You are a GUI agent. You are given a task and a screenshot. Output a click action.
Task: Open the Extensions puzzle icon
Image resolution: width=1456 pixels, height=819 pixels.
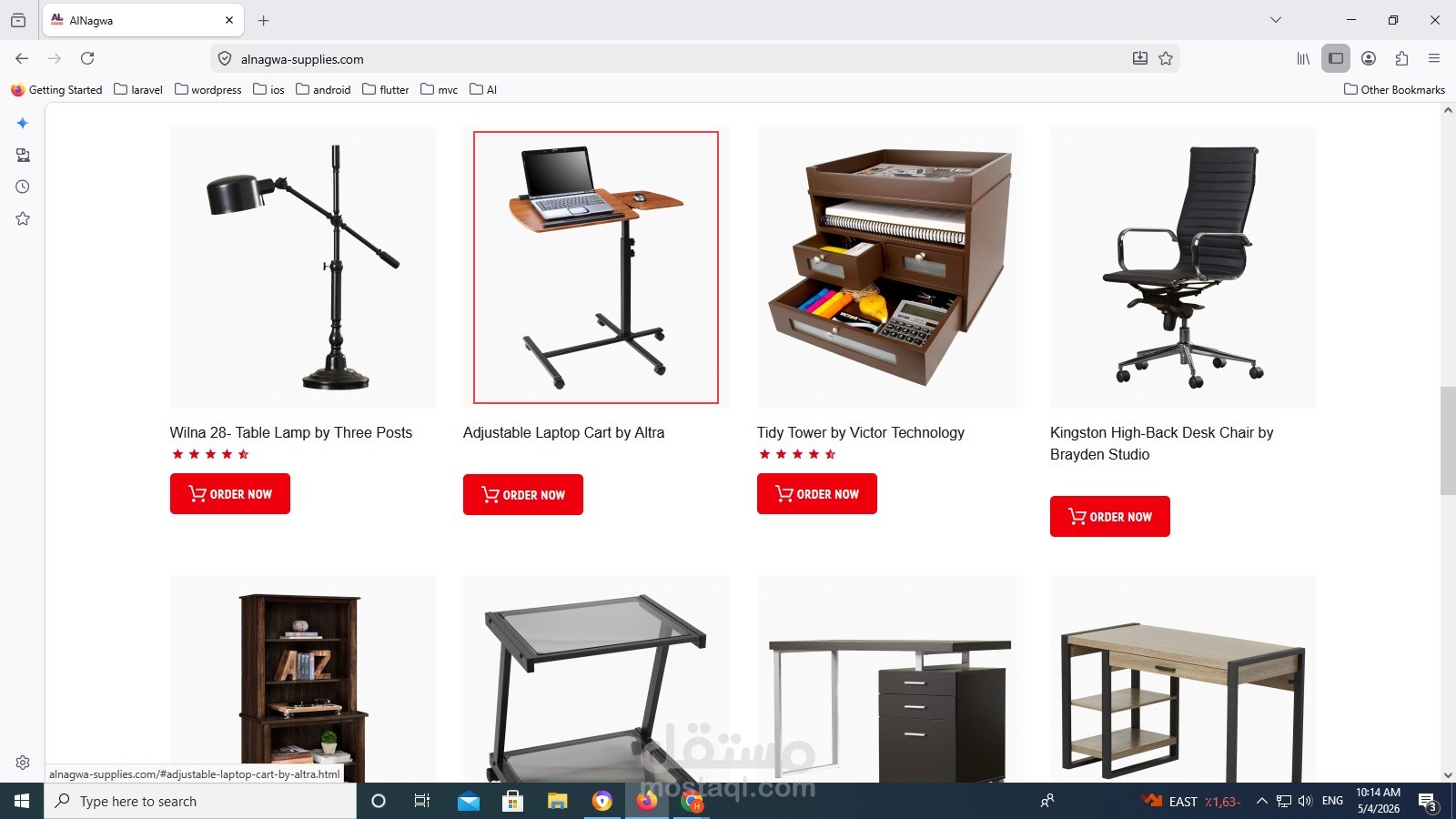[x=1401, y=58]
